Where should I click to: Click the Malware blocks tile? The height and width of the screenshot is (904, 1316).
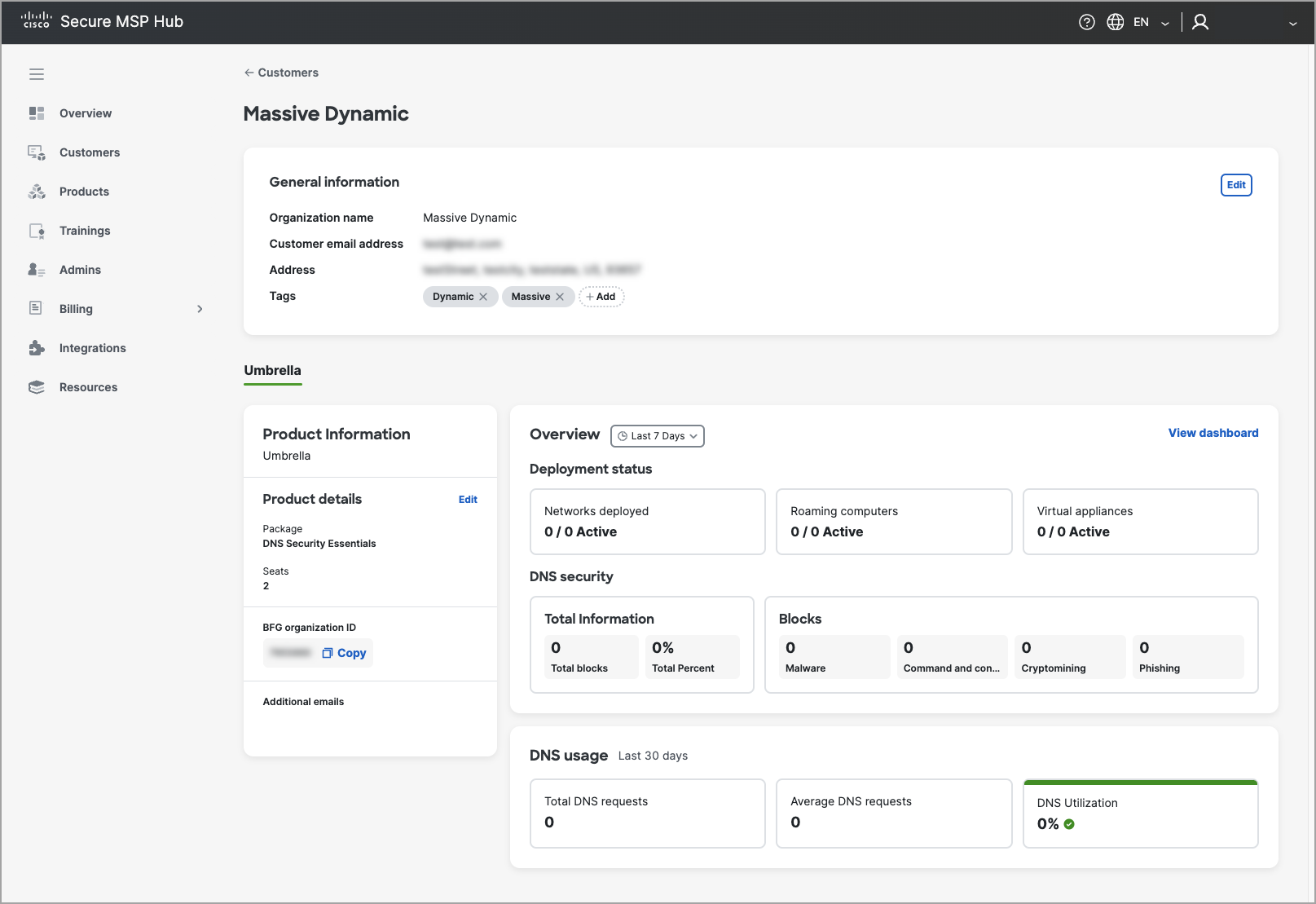(834, 657)
